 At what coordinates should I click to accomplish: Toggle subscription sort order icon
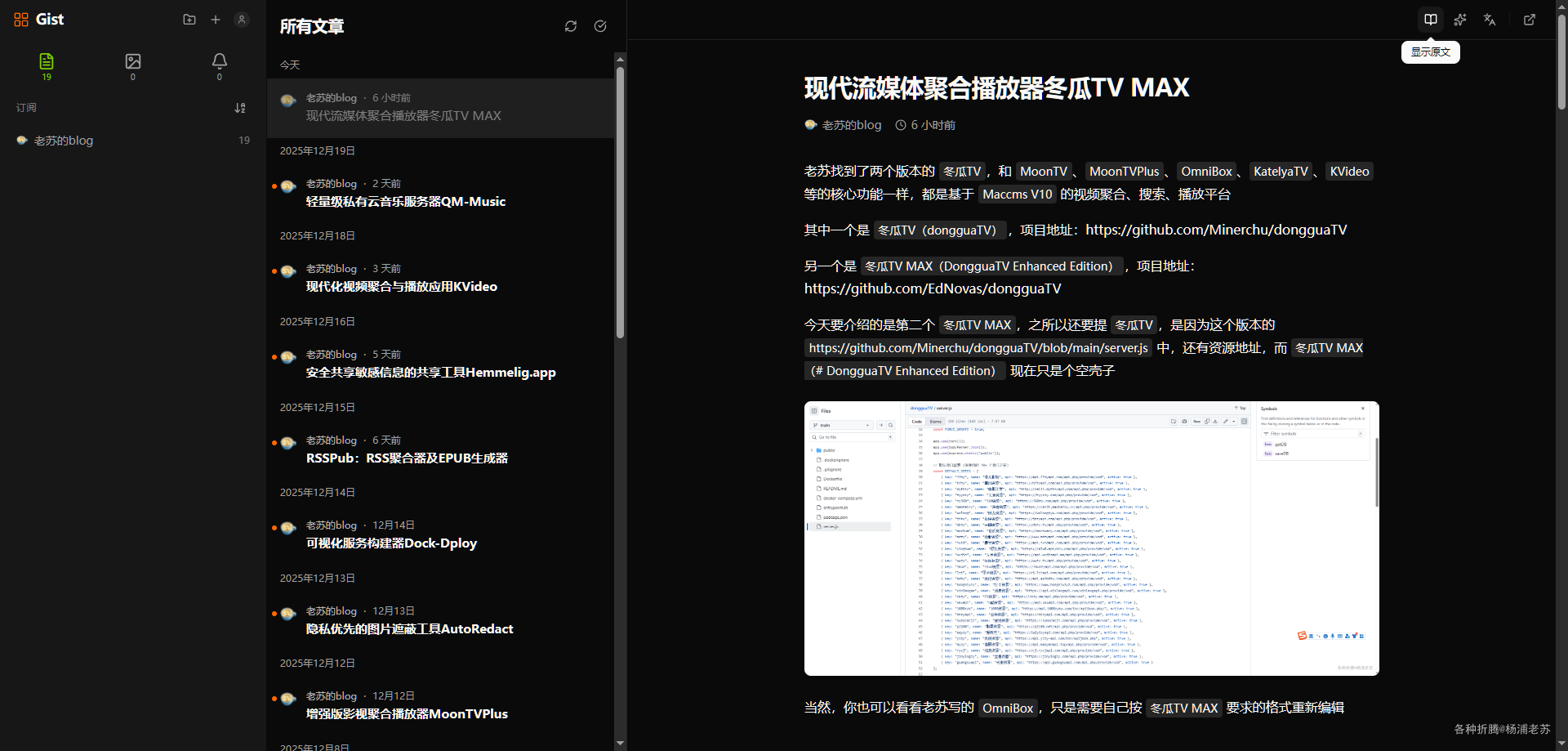pos(240,108)
